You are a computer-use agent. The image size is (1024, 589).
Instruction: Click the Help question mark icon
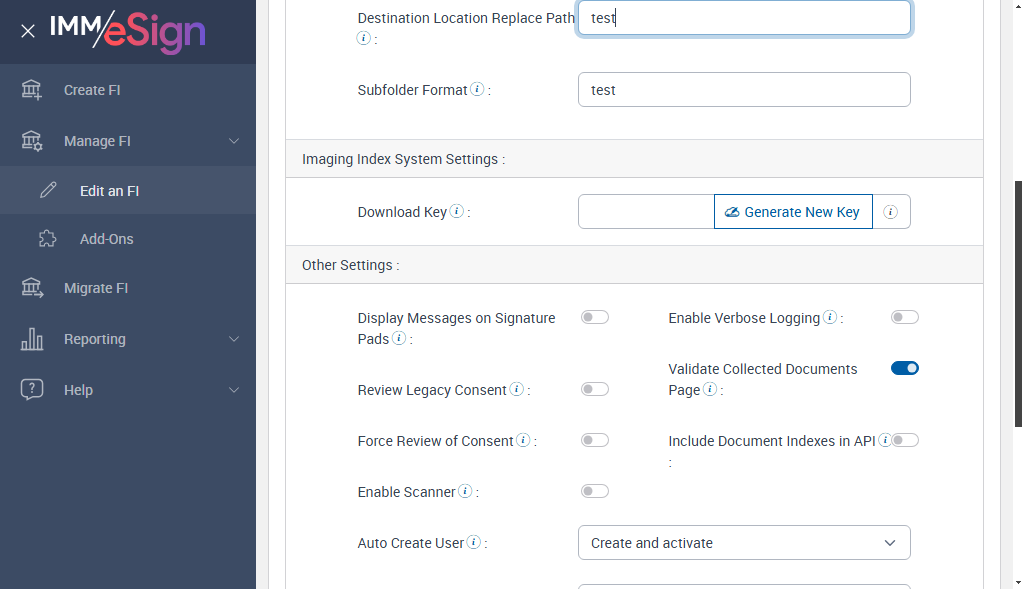coord(31,389)
